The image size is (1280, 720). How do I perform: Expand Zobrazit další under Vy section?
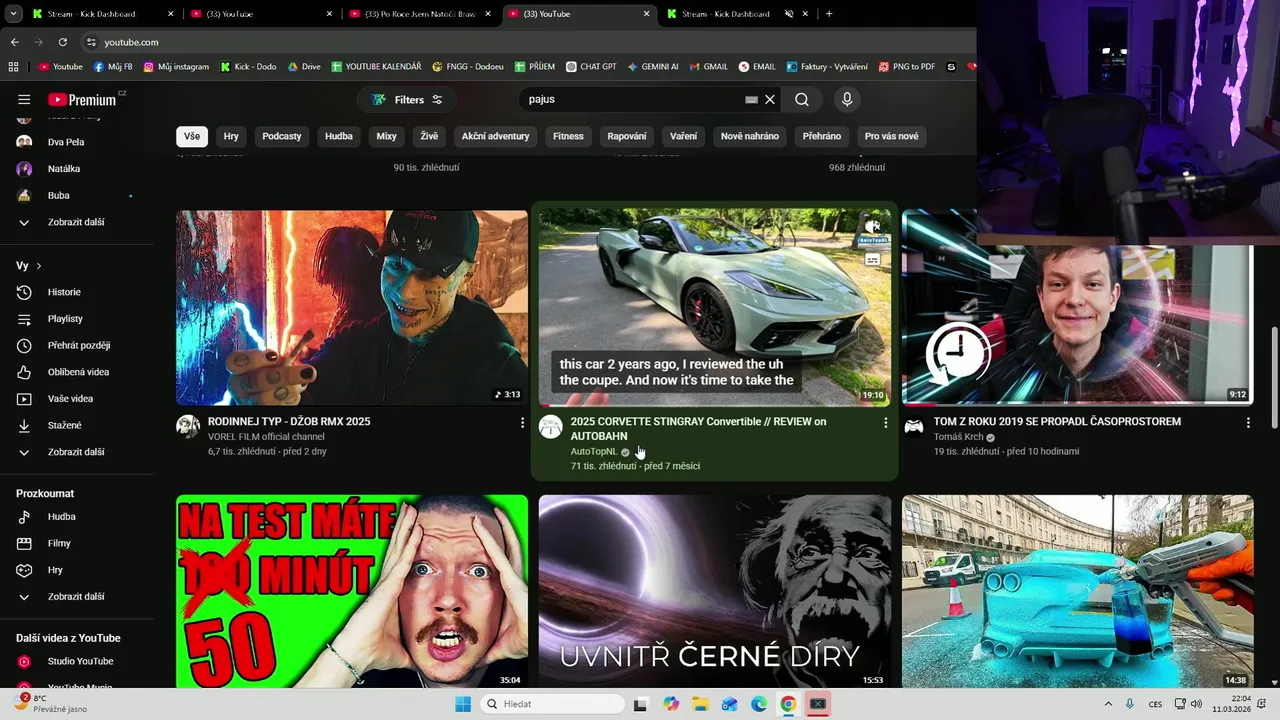(x=77, y=452)
